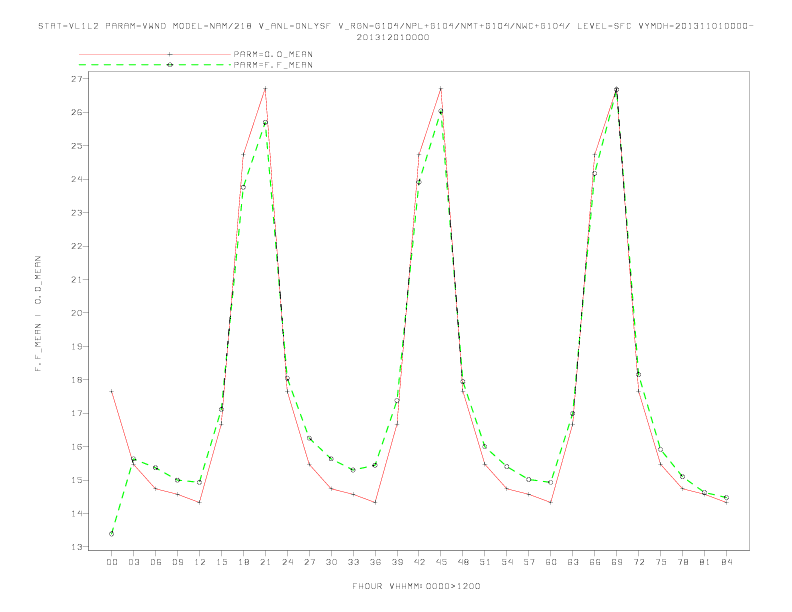Click x-axis forecast hour label 06

(x=156, y=562)
